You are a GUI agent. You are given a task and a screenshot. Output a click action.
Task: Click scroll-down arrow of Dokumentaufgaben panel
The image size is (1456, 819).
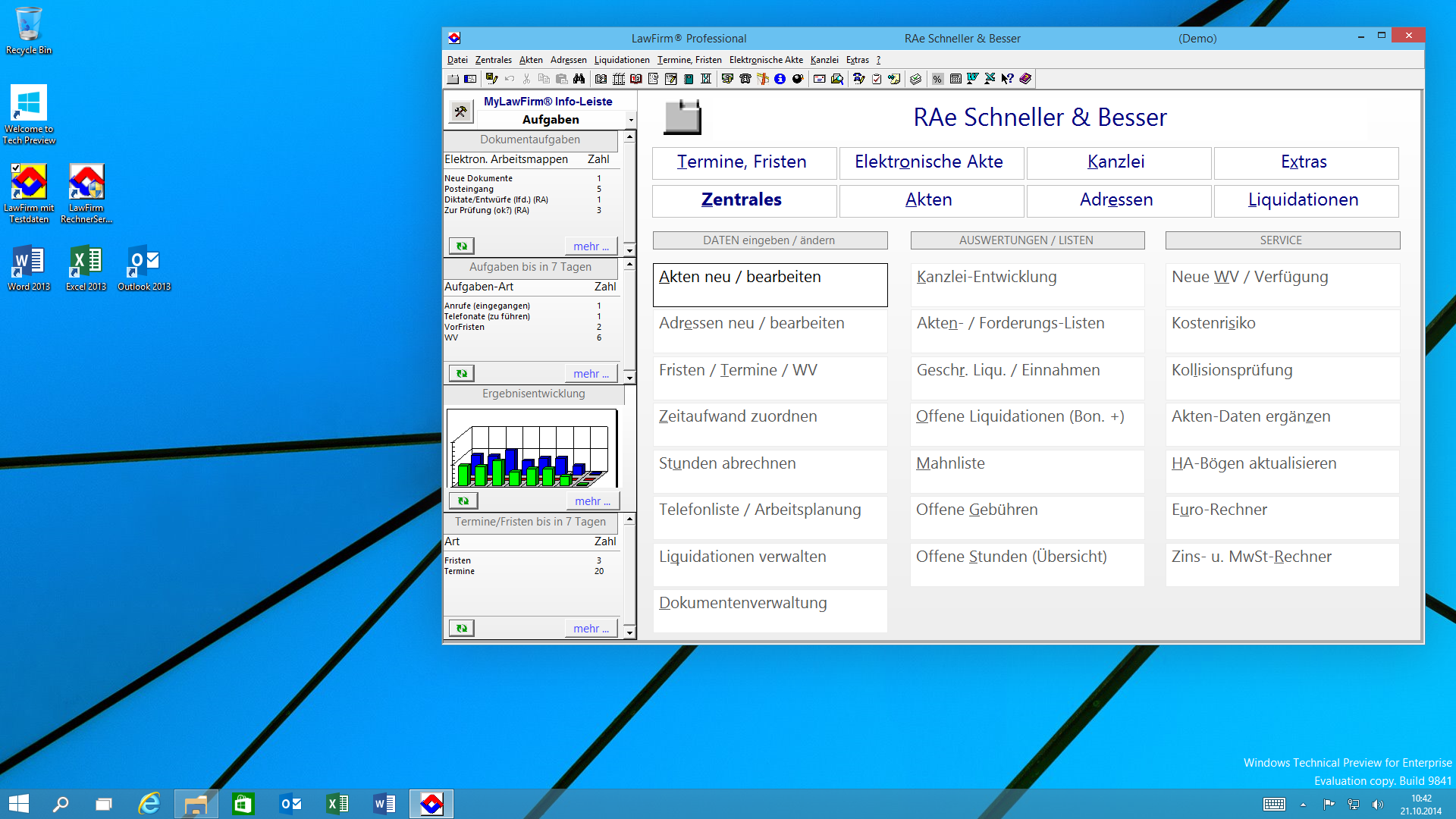click(x=629, y=249)
